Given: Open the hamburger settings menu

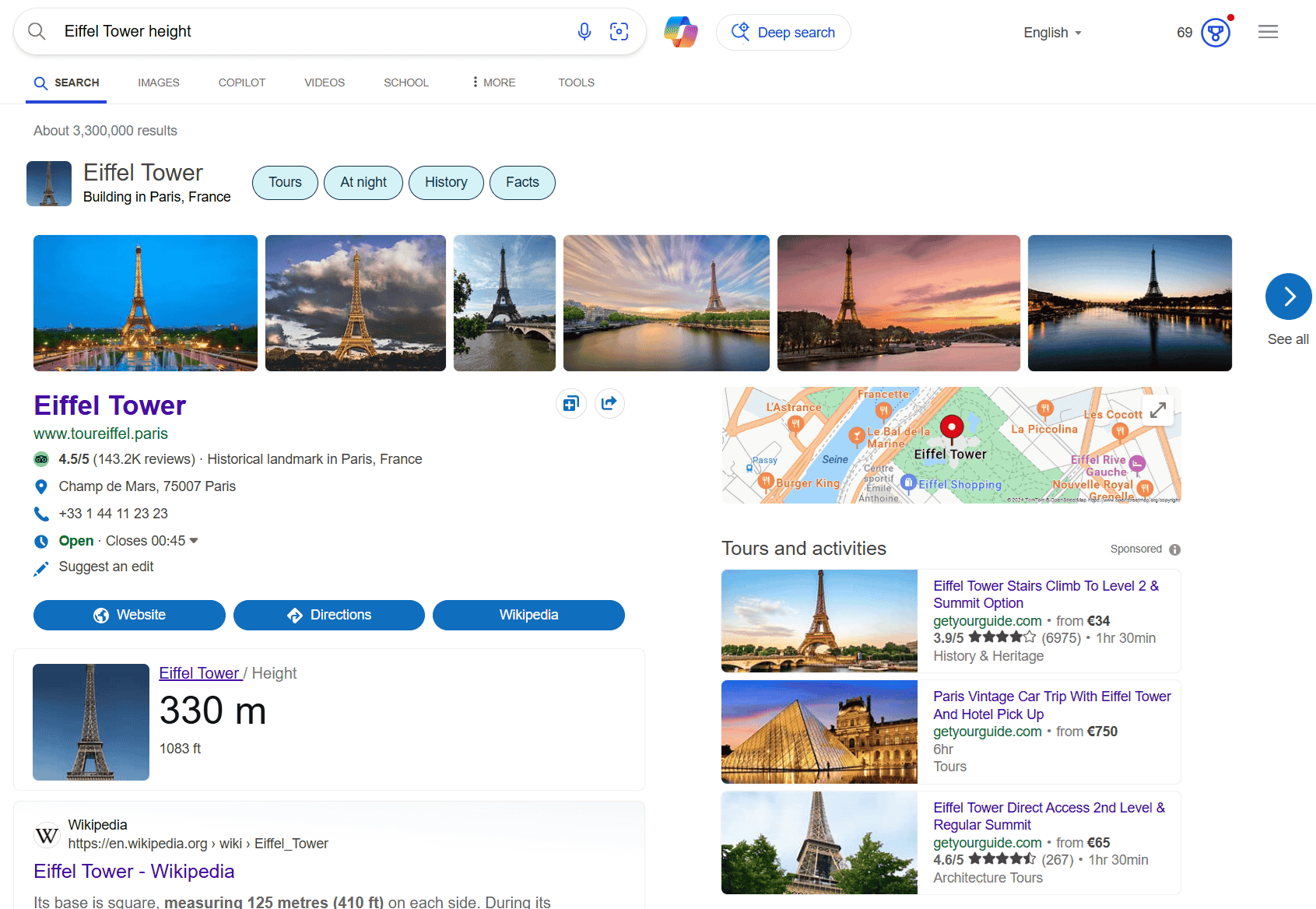Looking at the screenshot, I should coord(1269,32).
